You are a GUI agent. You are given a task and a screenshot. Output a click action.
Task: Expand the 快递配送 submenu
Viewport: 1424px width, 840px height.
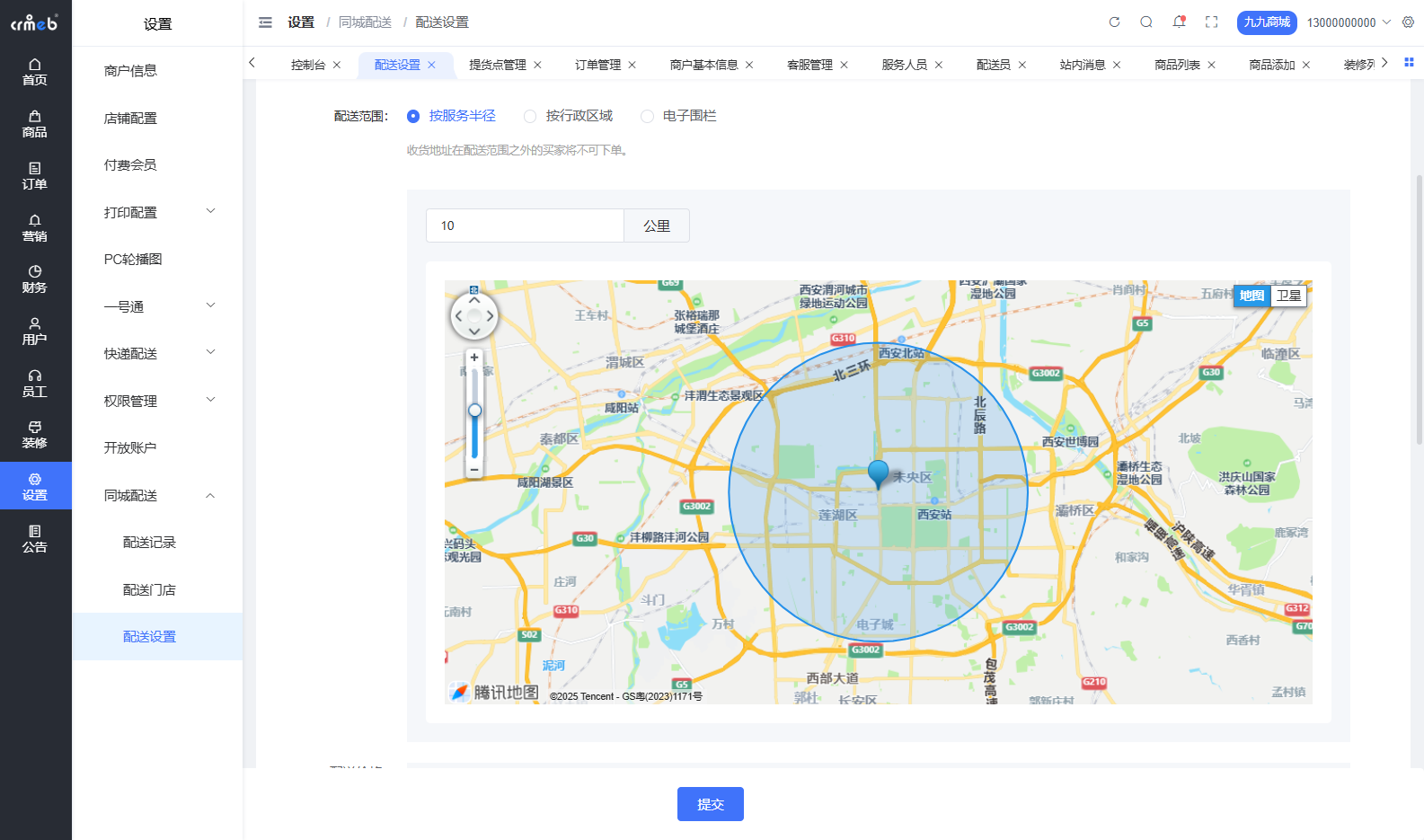157,353
